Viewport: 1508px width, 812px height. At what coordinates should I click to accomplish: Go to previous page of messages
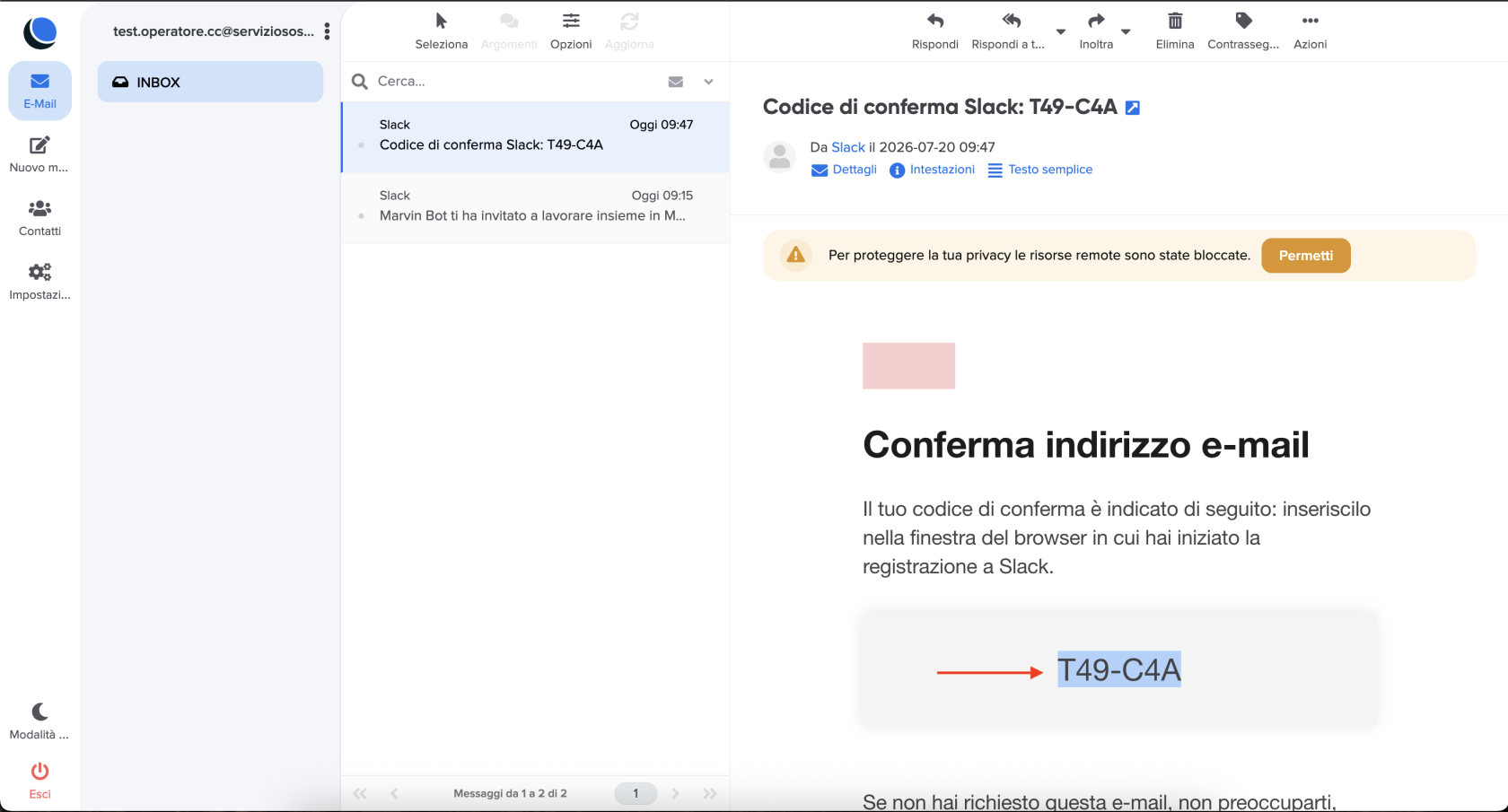click(394, 793)
